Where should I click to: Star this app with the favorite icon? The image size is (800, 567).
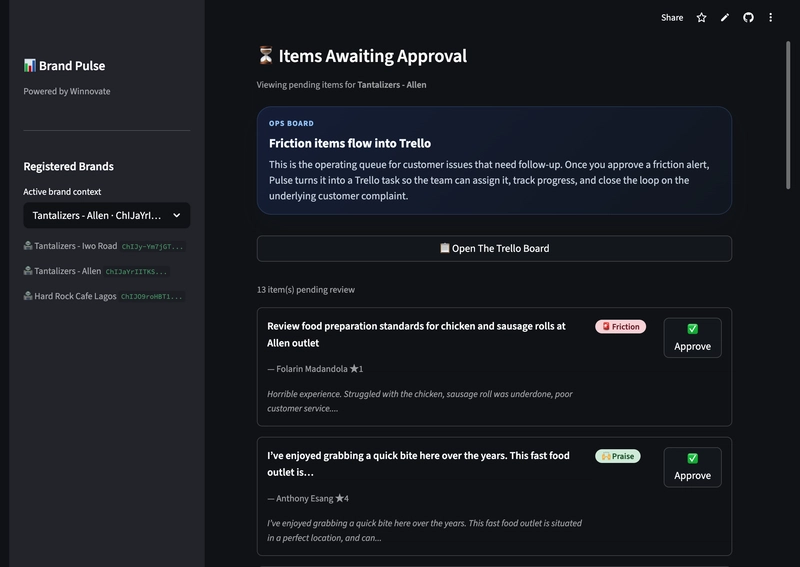pos(702,18)
